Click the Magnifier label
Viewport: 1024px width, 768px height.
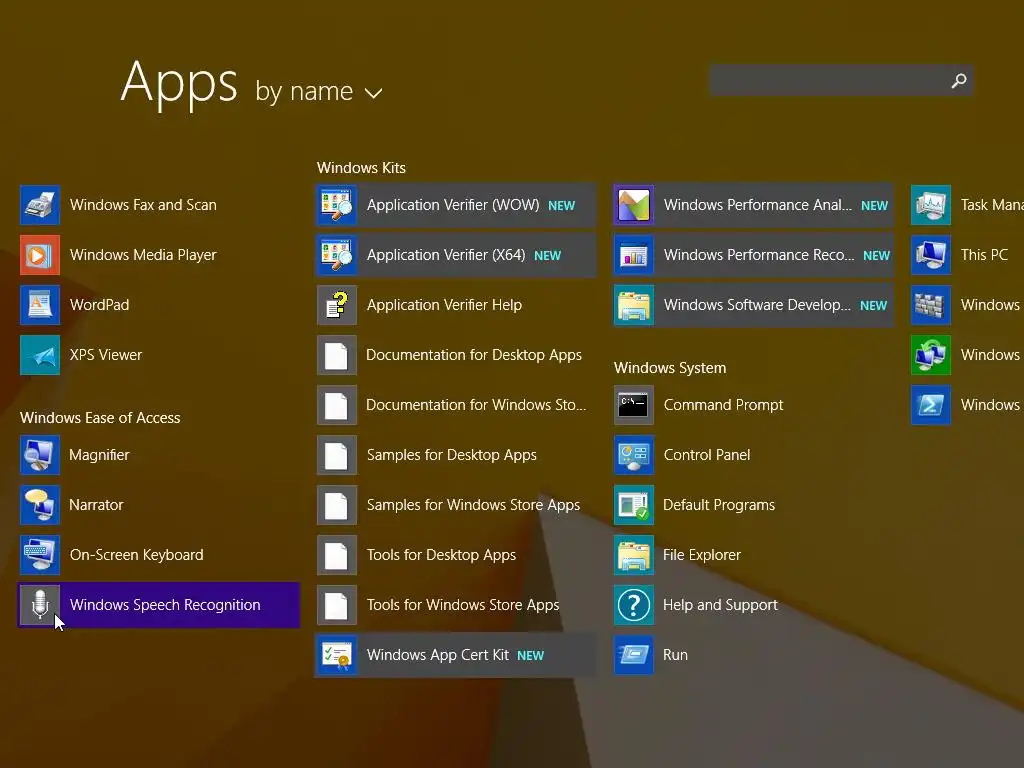[x=99, y=455]
